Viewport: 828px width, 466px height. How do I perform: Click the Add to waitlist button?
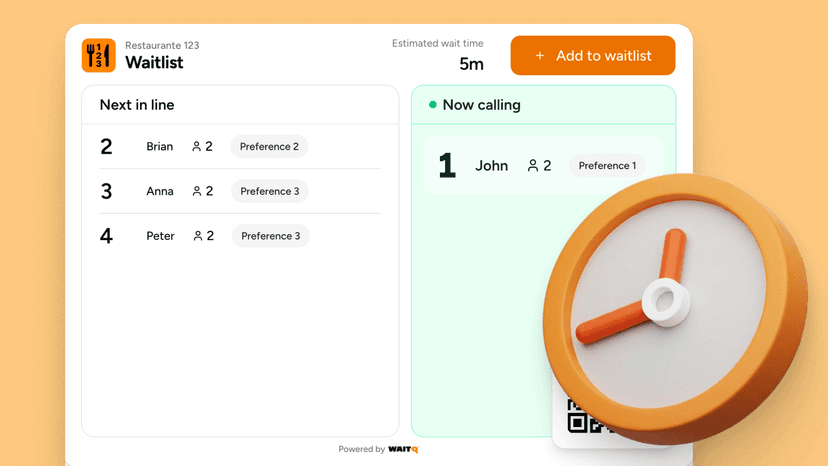coord(592,56)
